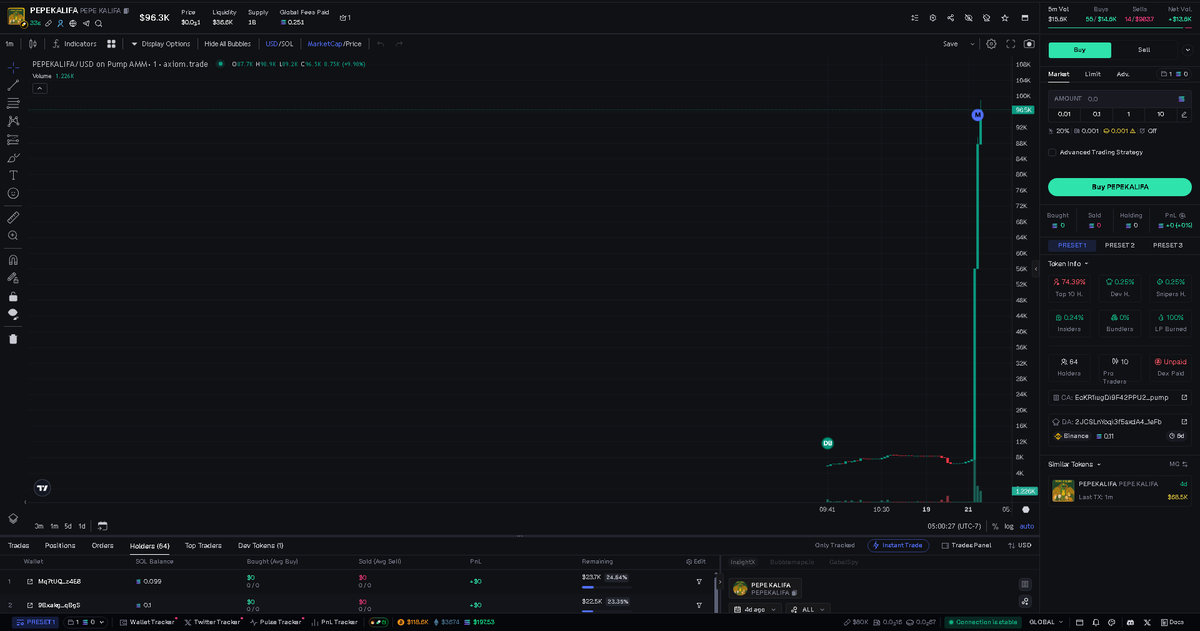Open the token website globe icon
Screen dimensions: 1200x631
point(73,23)
